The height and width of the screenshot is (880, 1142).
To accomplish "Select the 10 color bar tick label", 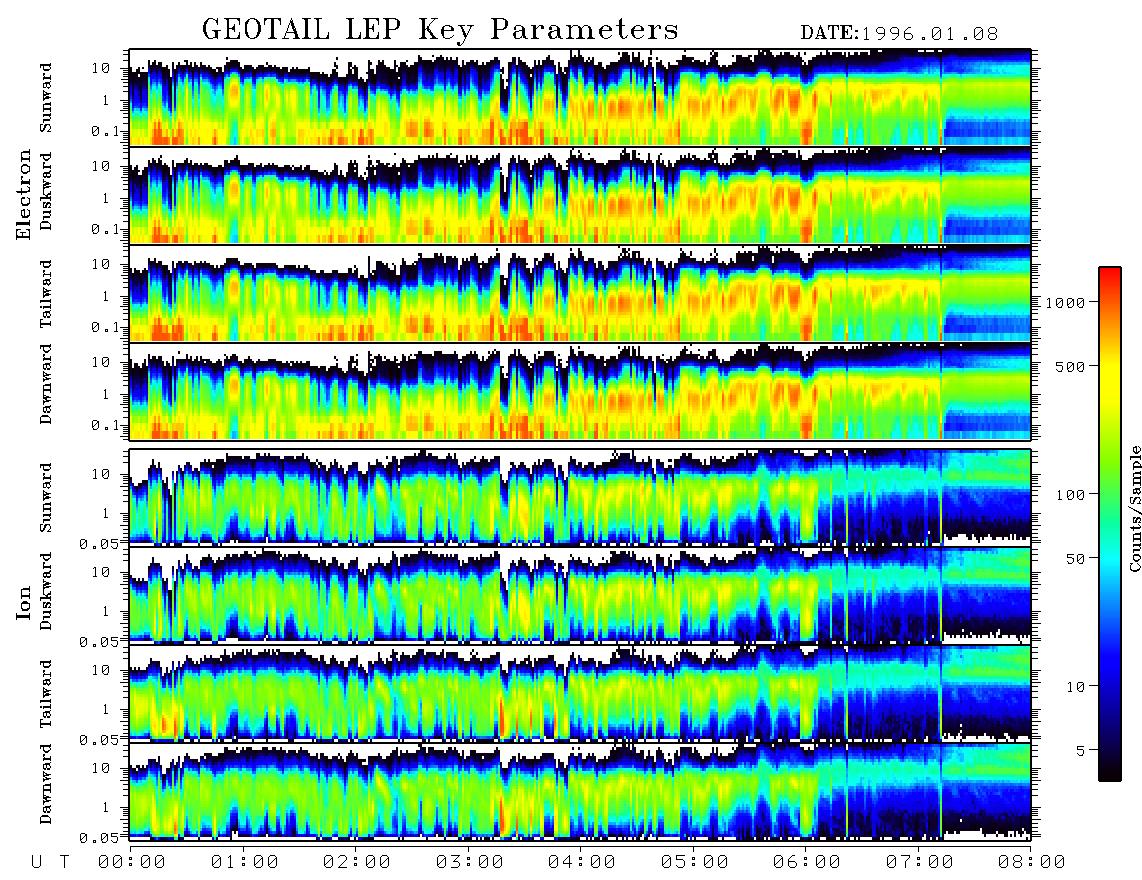I will [x=1076, y=686].
